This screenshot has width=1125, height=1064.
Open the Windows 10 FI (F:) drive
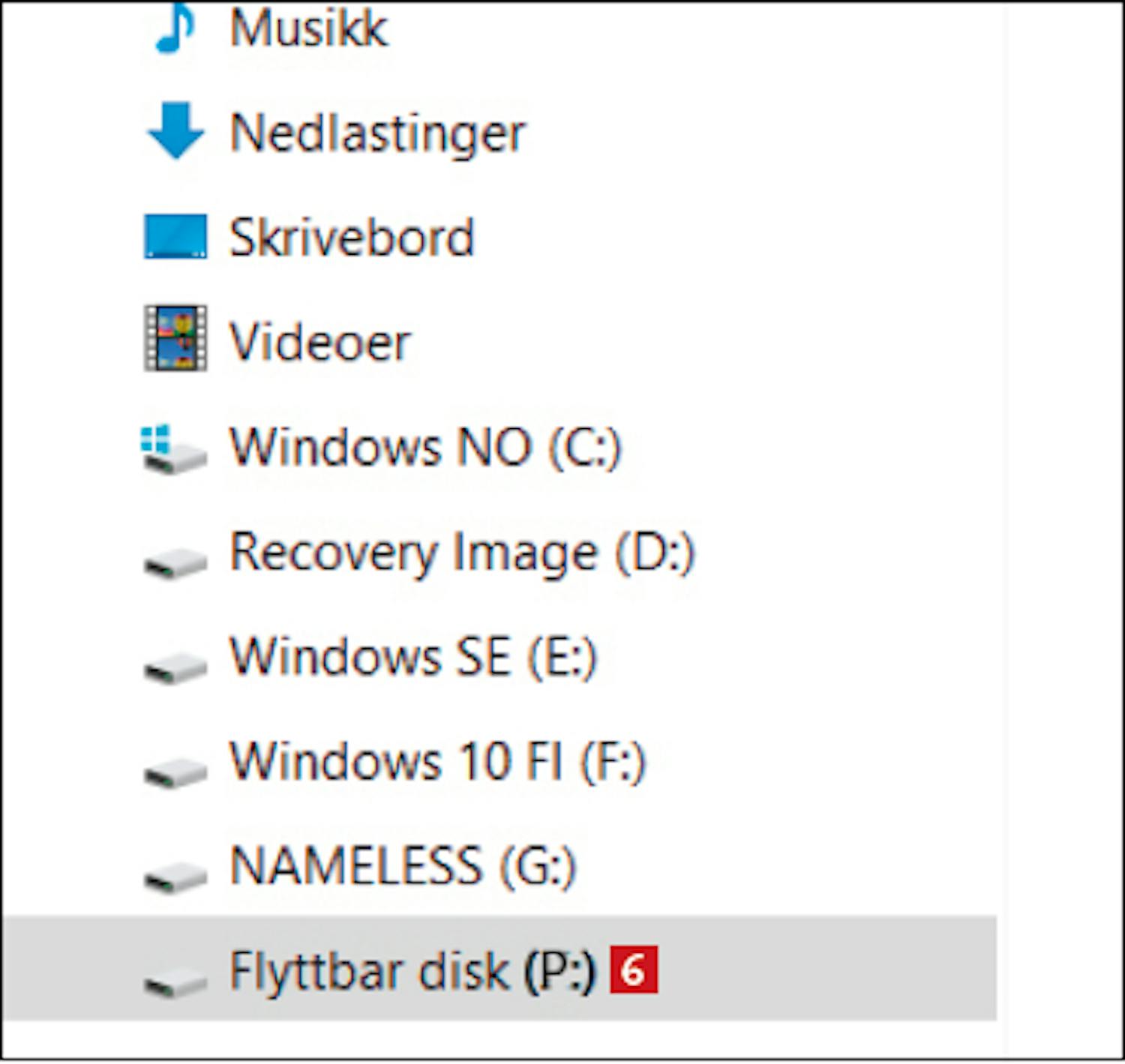[437, 762]
